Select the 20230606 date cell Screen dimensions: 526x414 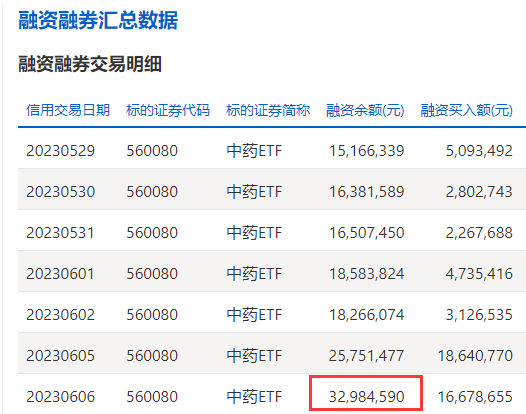click(x=61, y=397)
